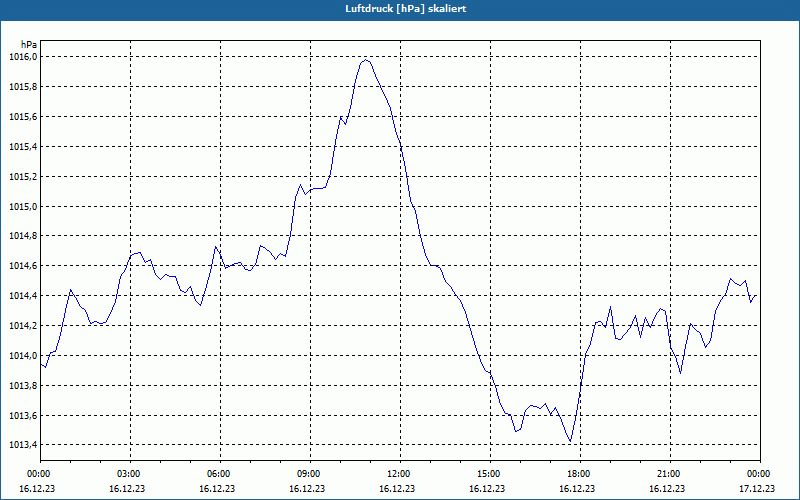This screenshot has width=800, height=500.
Task: Select the 1015,6 y-axis value
Action: [x=23, y=117]
